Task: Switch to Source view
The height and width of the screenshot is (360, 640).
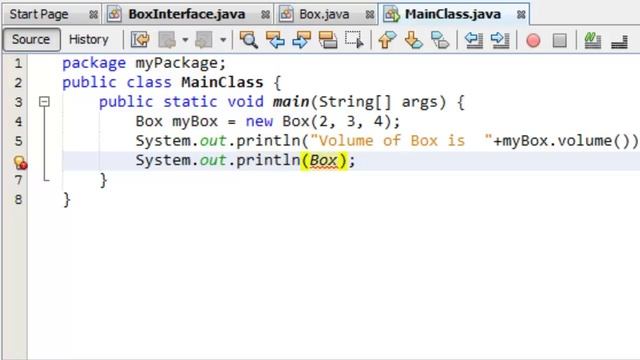Action: [x=31, y=40]
